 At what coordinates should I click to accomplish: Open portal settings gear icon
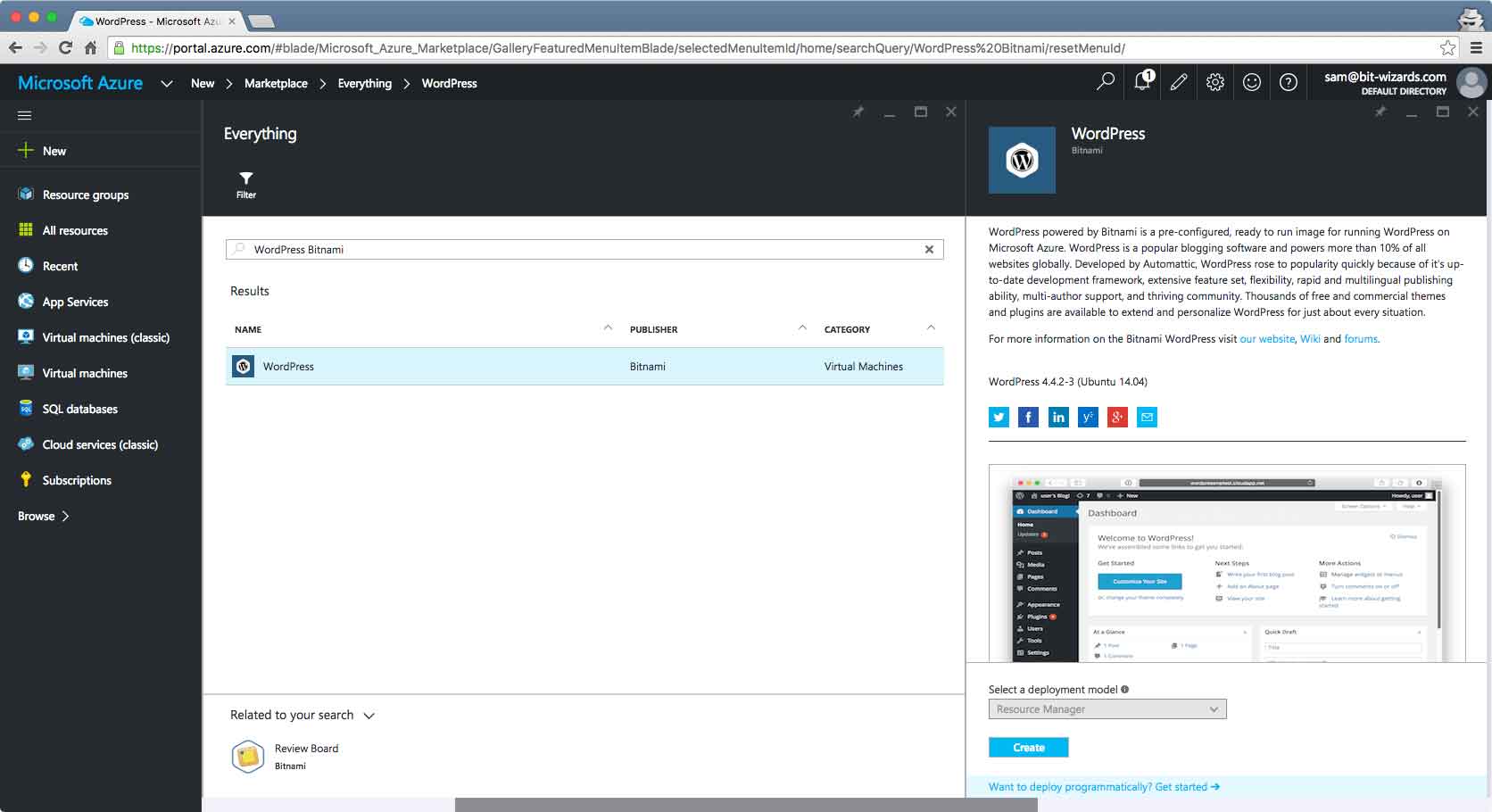click(1215, 82)
